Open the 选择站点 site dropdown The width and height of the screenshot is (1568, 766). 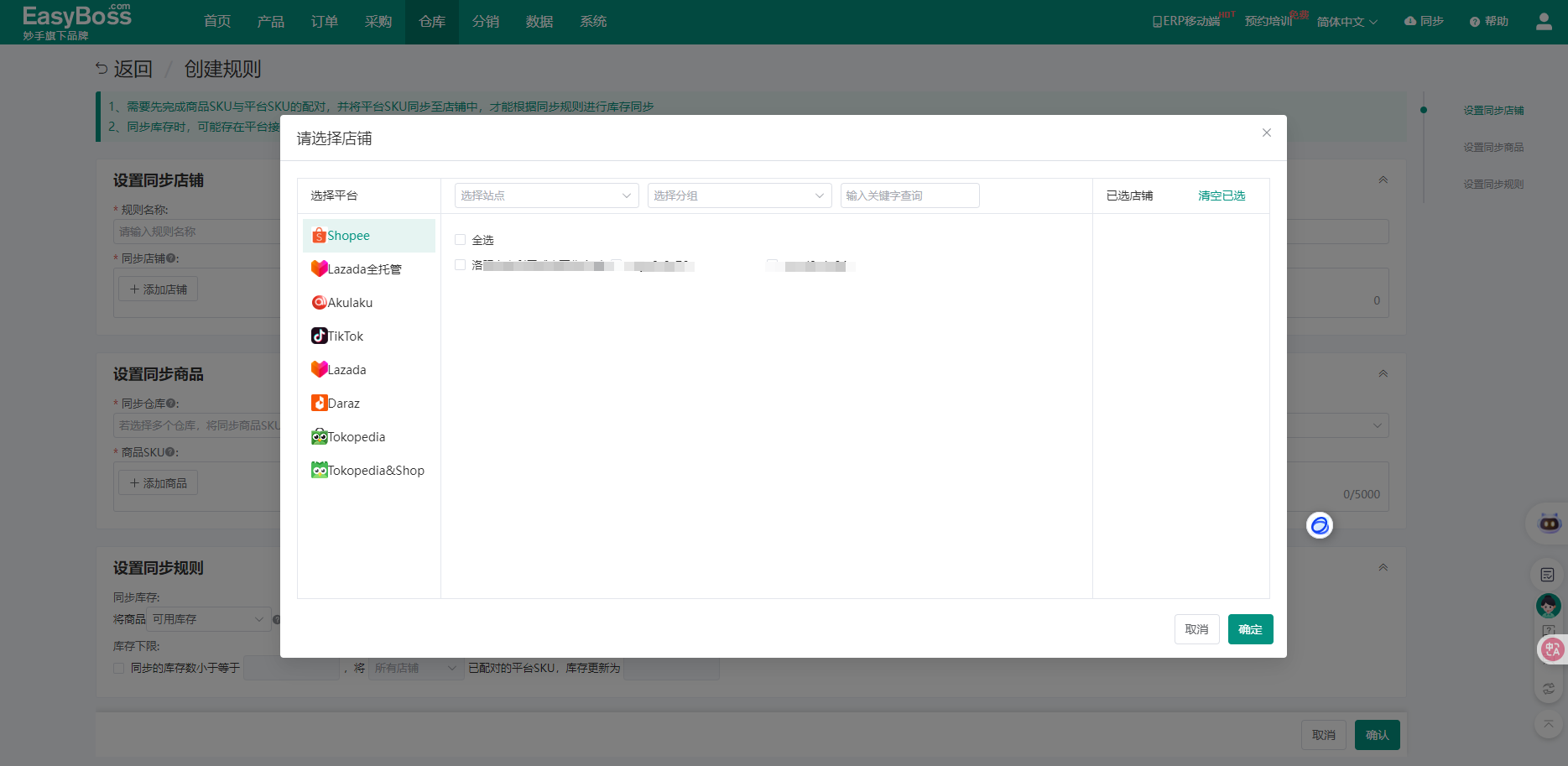coord(547,195)
